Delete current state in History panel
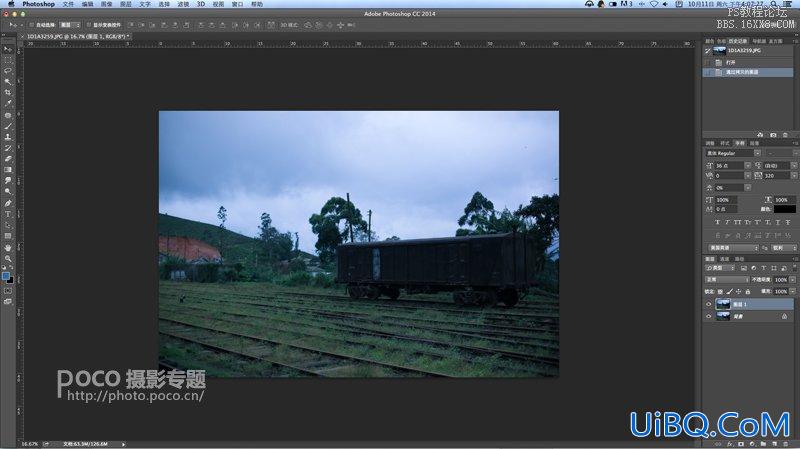Screen dimensions: 800x449 [786, 135]
